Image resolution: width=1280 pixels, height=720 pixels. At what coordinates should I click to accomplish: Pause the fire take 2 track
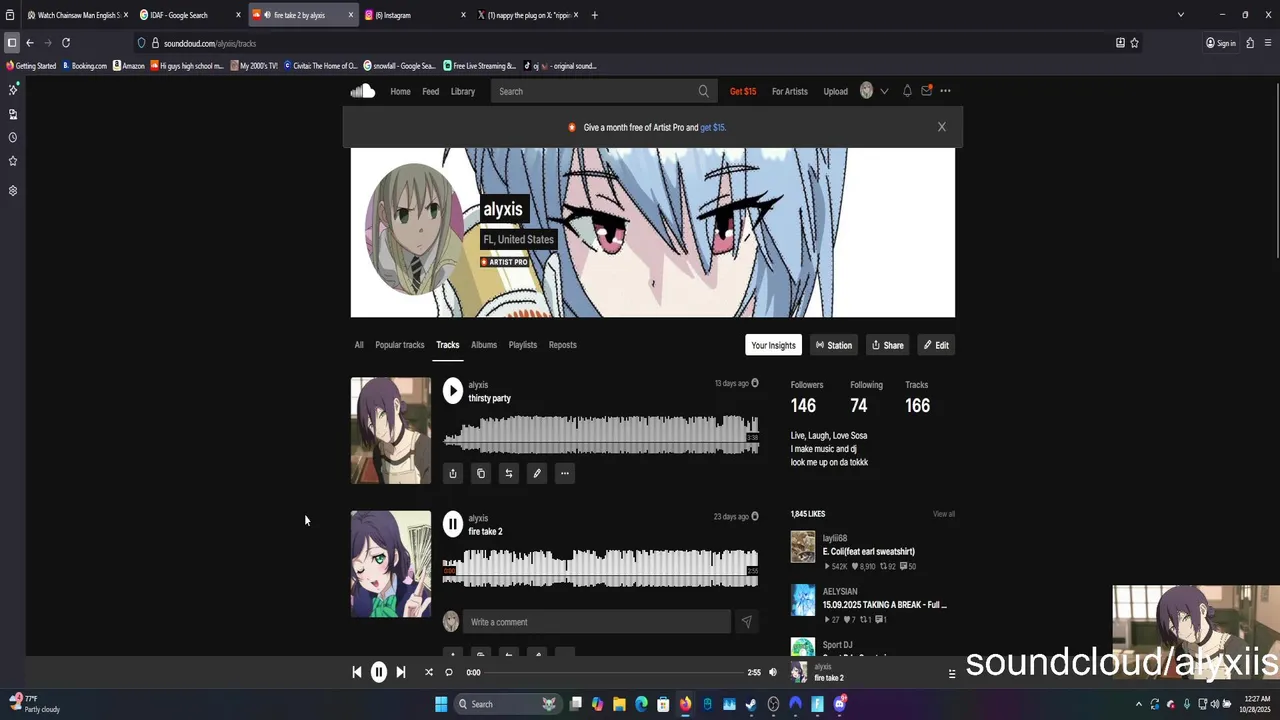point(453,524)
